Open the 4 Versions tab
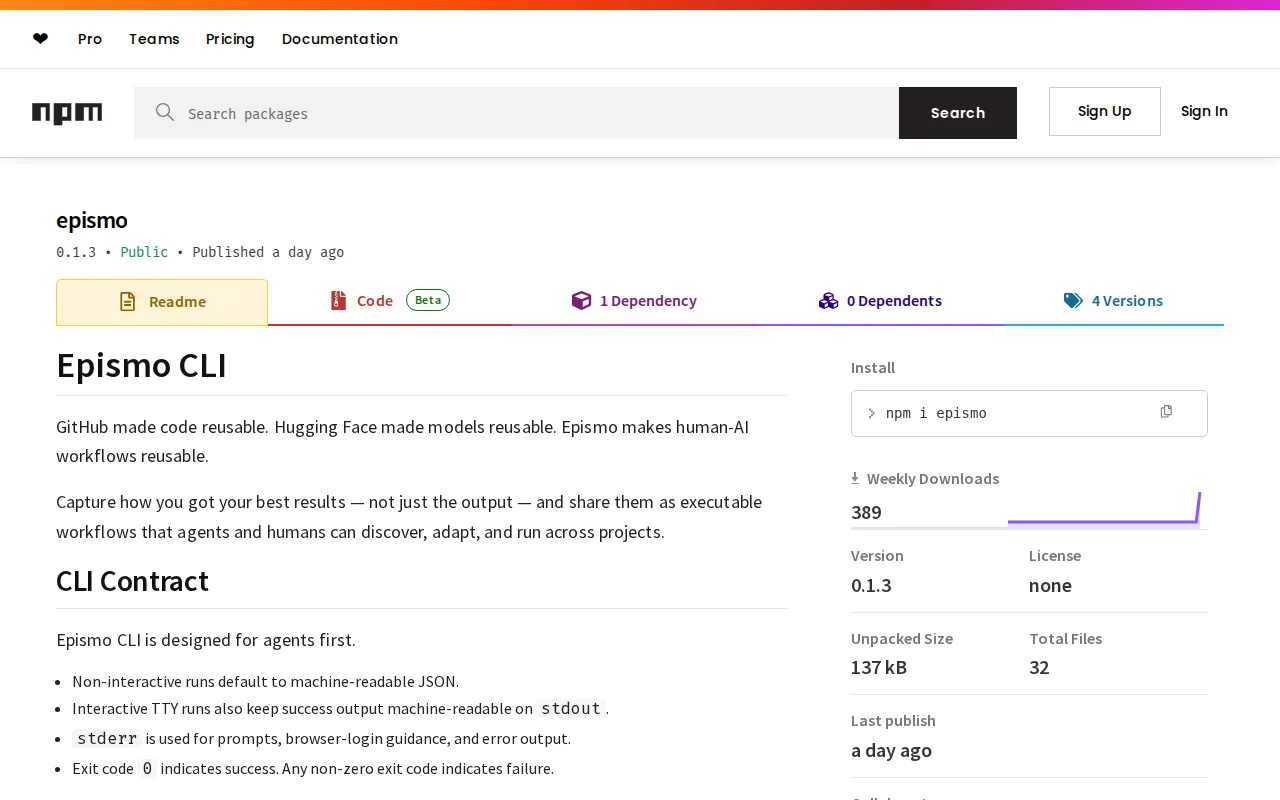This screenshot has width=1280, height=800. [1113, 301]
